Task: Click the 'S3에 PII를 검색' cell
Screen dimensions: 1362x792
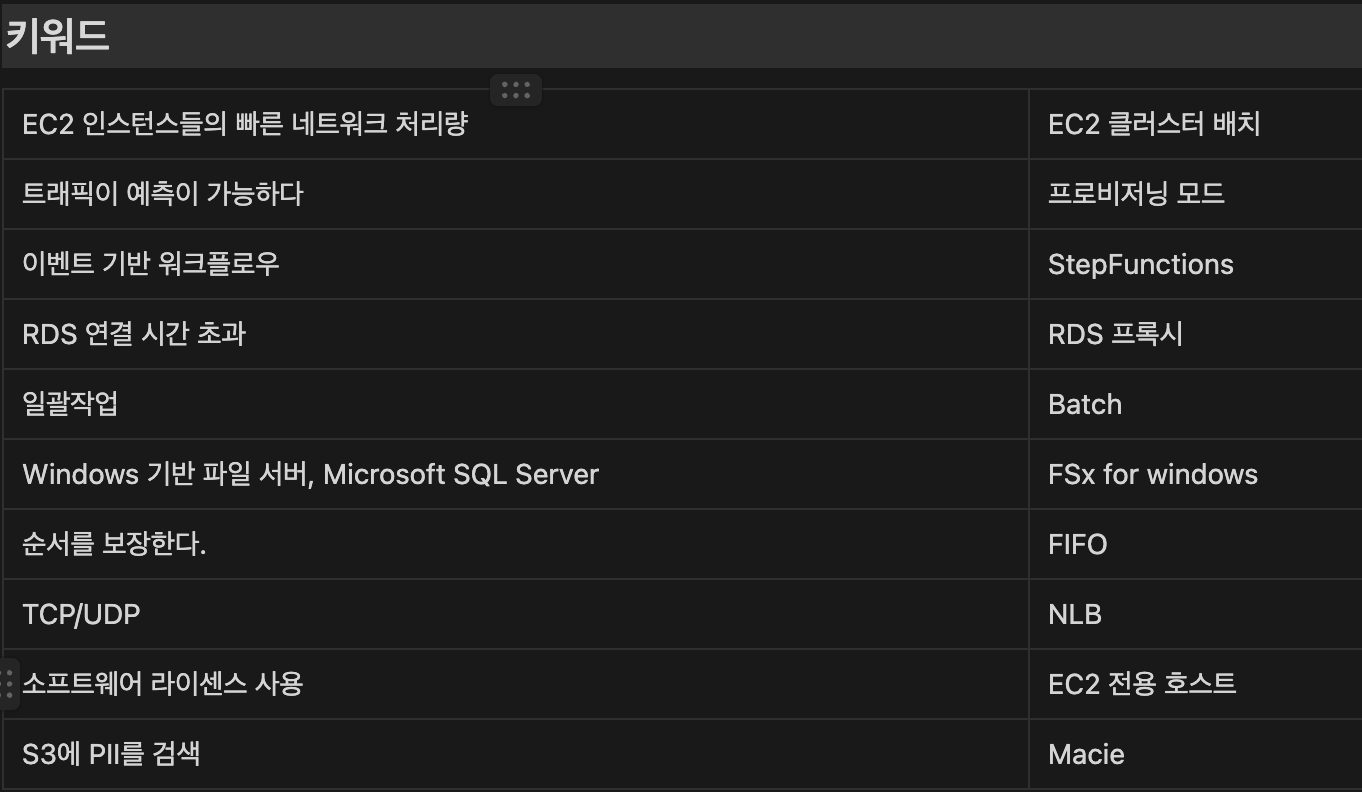Action: point(516,754)
